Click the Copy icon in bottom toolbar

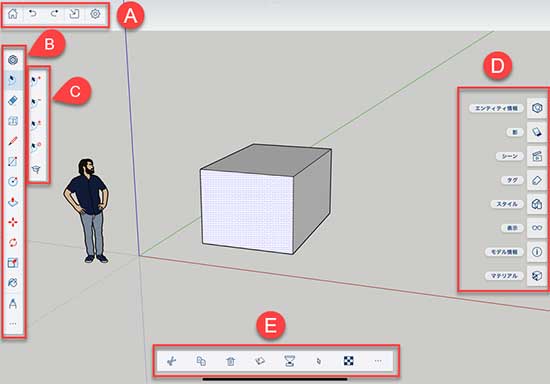click(201, 361)
